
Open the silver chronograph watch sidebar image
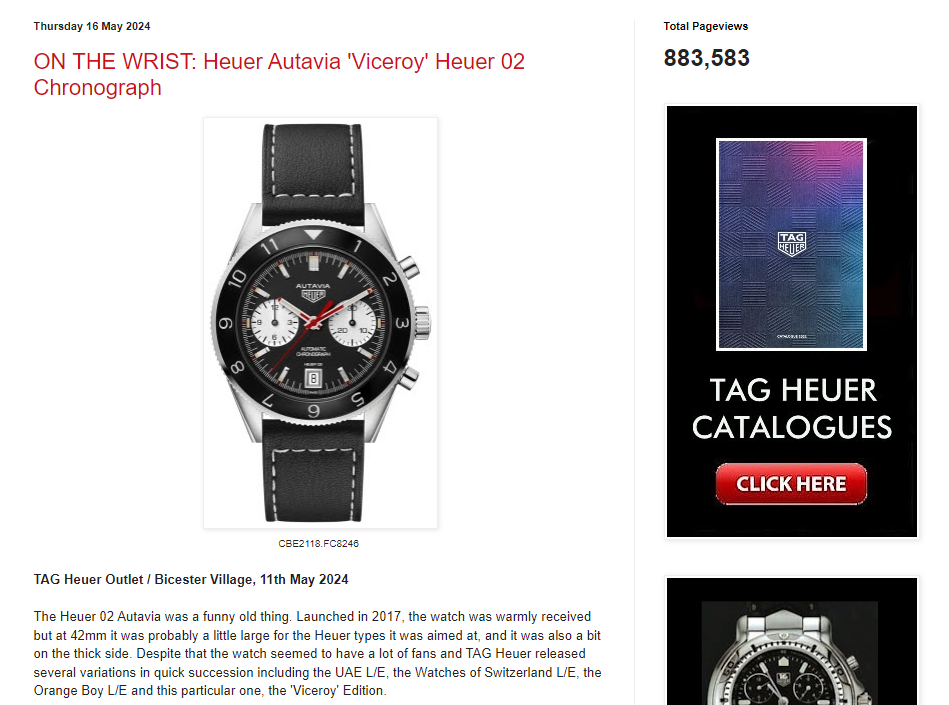[x=792, y=641]
